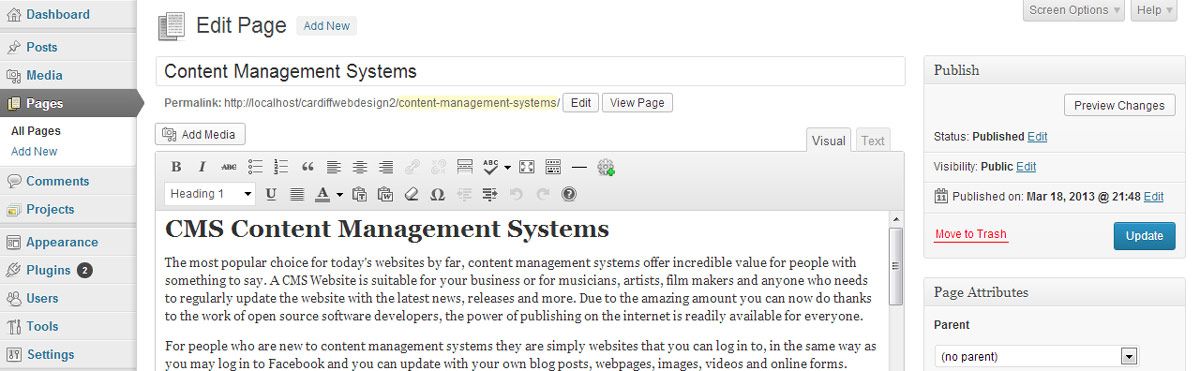Viewport: 1200px width, 371px height.
Task: Switch to the Text editor tab
Action: (x=873, y=141)
